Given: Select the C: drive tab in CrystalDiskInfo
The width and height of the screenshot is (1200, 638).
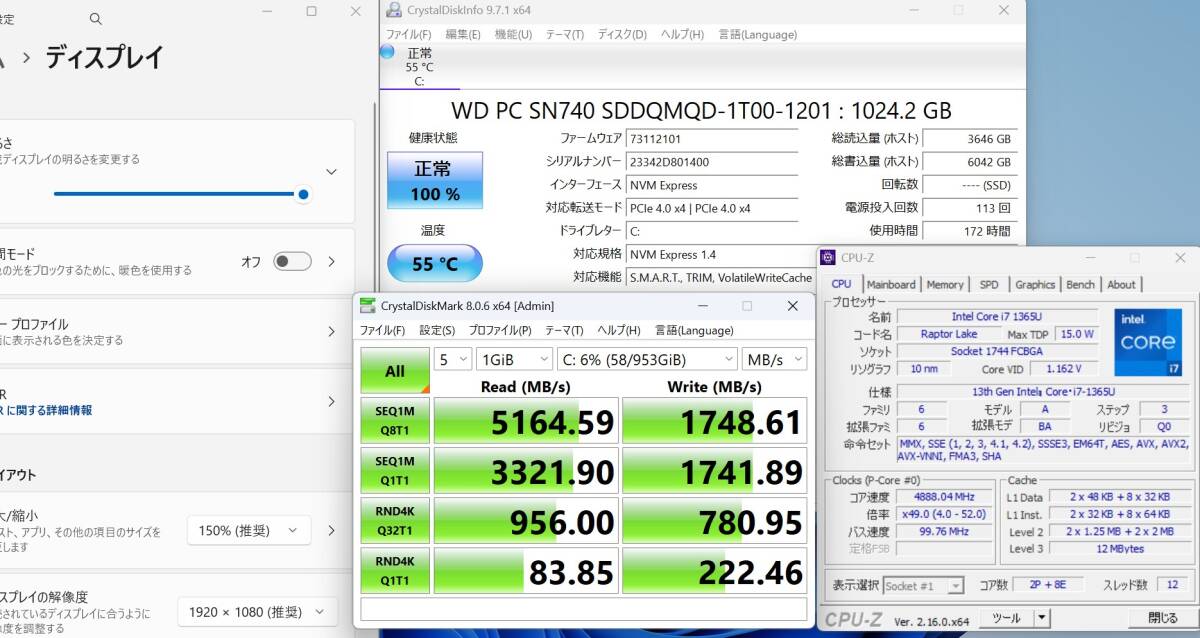Looking at the screenshot, I should [419, 67].
